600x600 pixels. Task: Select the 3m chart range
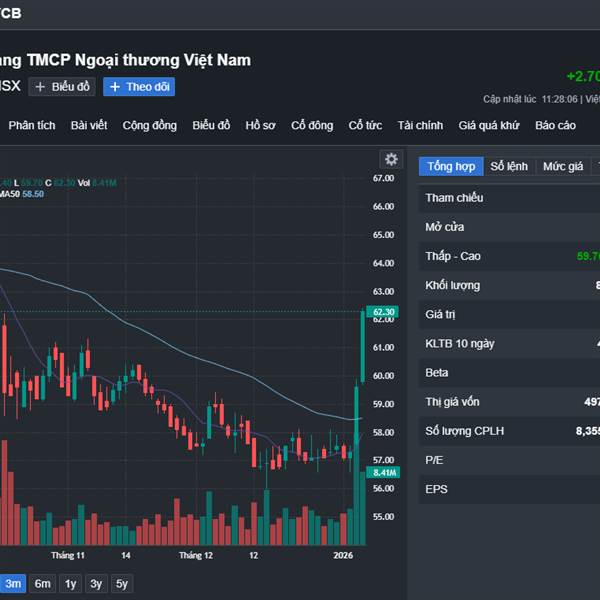click(x=13, y=584)
